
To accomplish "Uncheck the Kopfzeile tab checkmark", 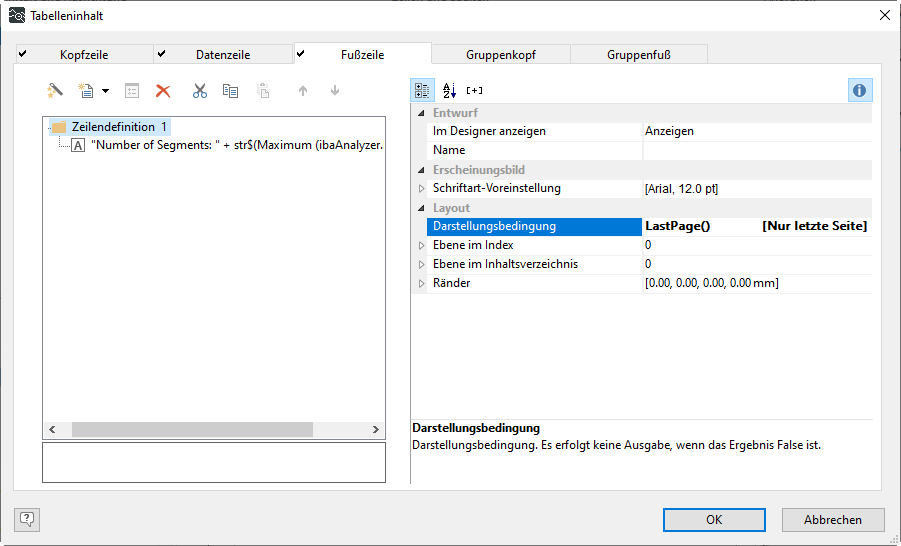I will (x=22, y=54).
